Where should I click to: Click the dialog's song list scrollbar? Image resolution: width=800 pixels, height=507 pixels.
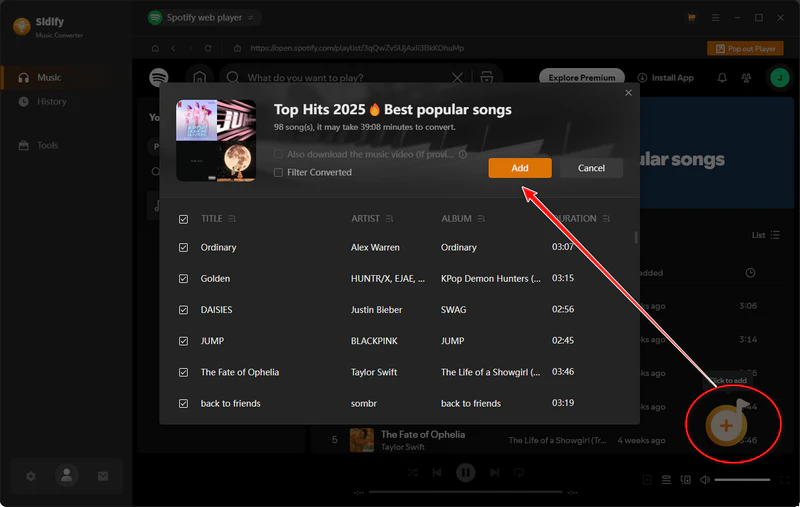click(x=636, y=238)
